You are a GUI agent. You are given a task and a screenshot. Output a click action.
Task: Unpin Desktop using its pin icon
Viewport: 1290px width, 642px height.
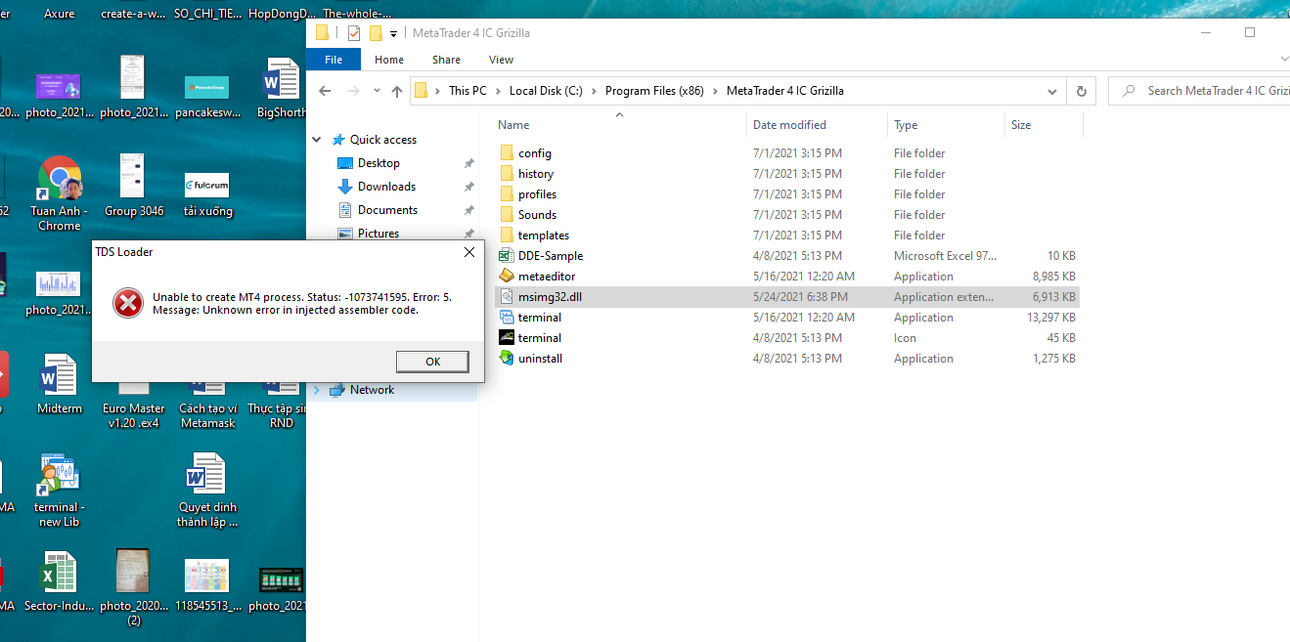tap(469, 163)
